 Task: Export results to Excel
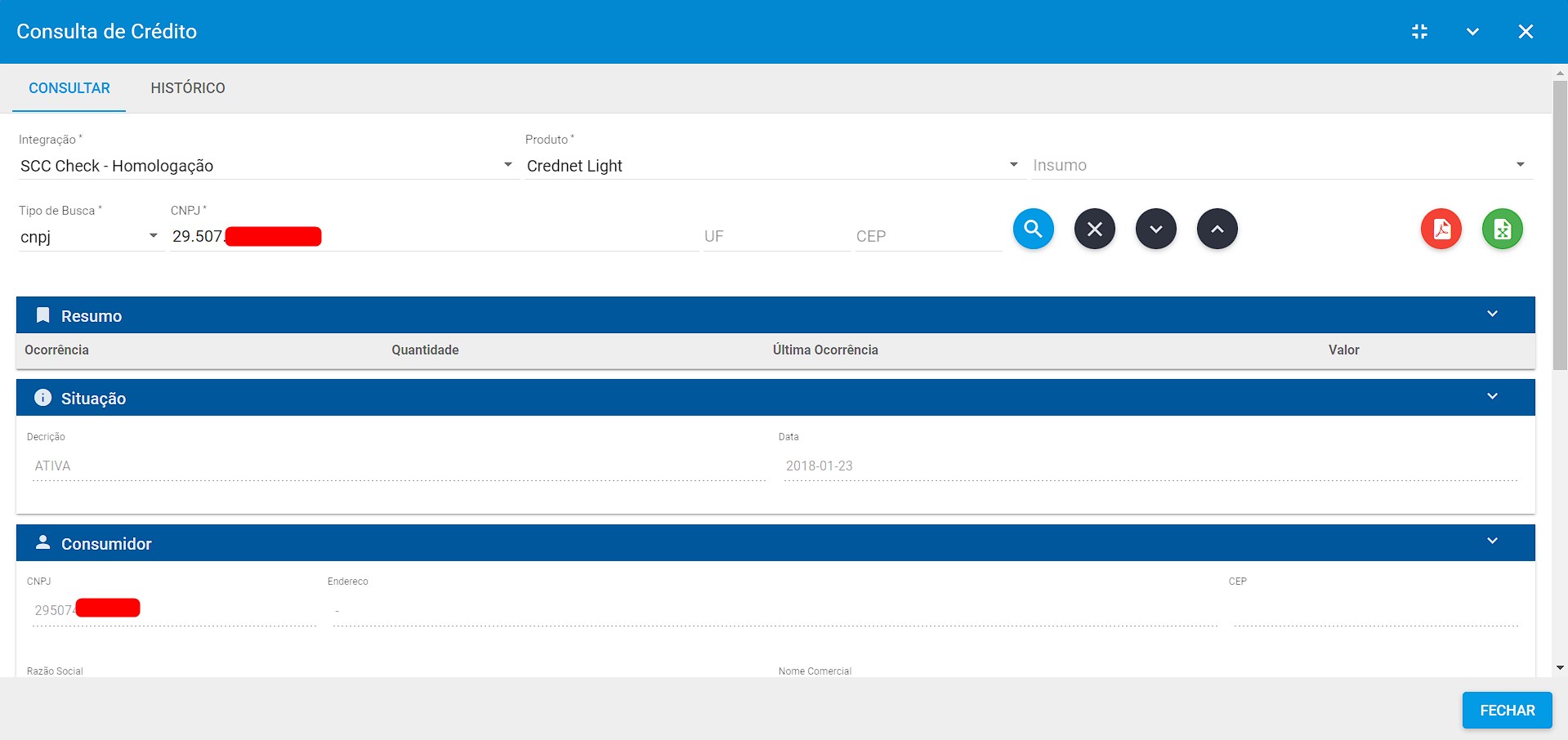click(x=1502, y=229)
